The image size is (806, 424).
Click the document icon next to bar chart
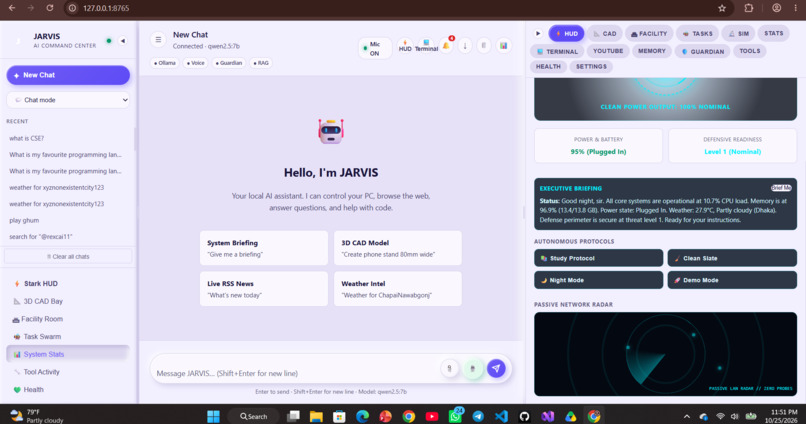[x=484, y=46]
